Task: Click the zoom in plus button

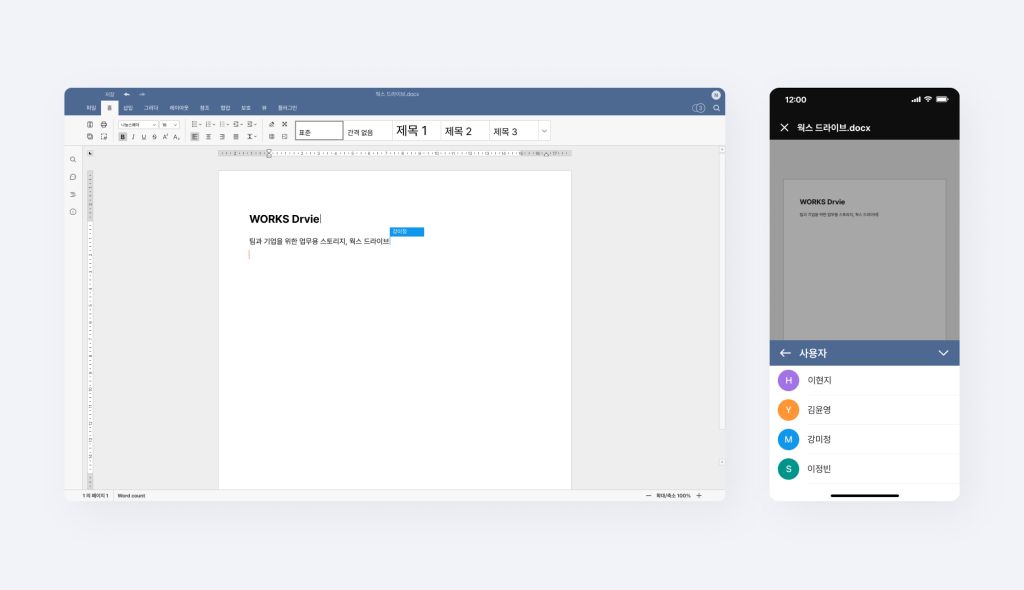Action: [699, 496]
